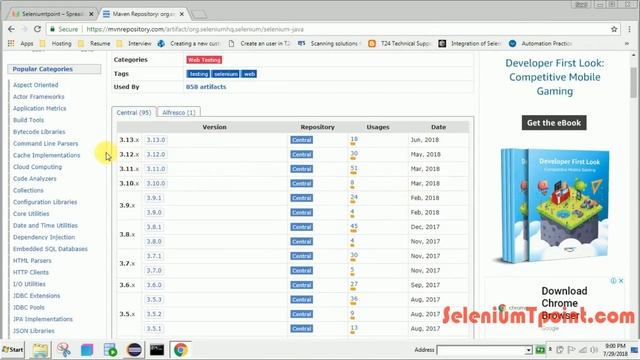Screen dimensions: 640x360
Task: Open version 3.5.3
Action: click(154, 300)
